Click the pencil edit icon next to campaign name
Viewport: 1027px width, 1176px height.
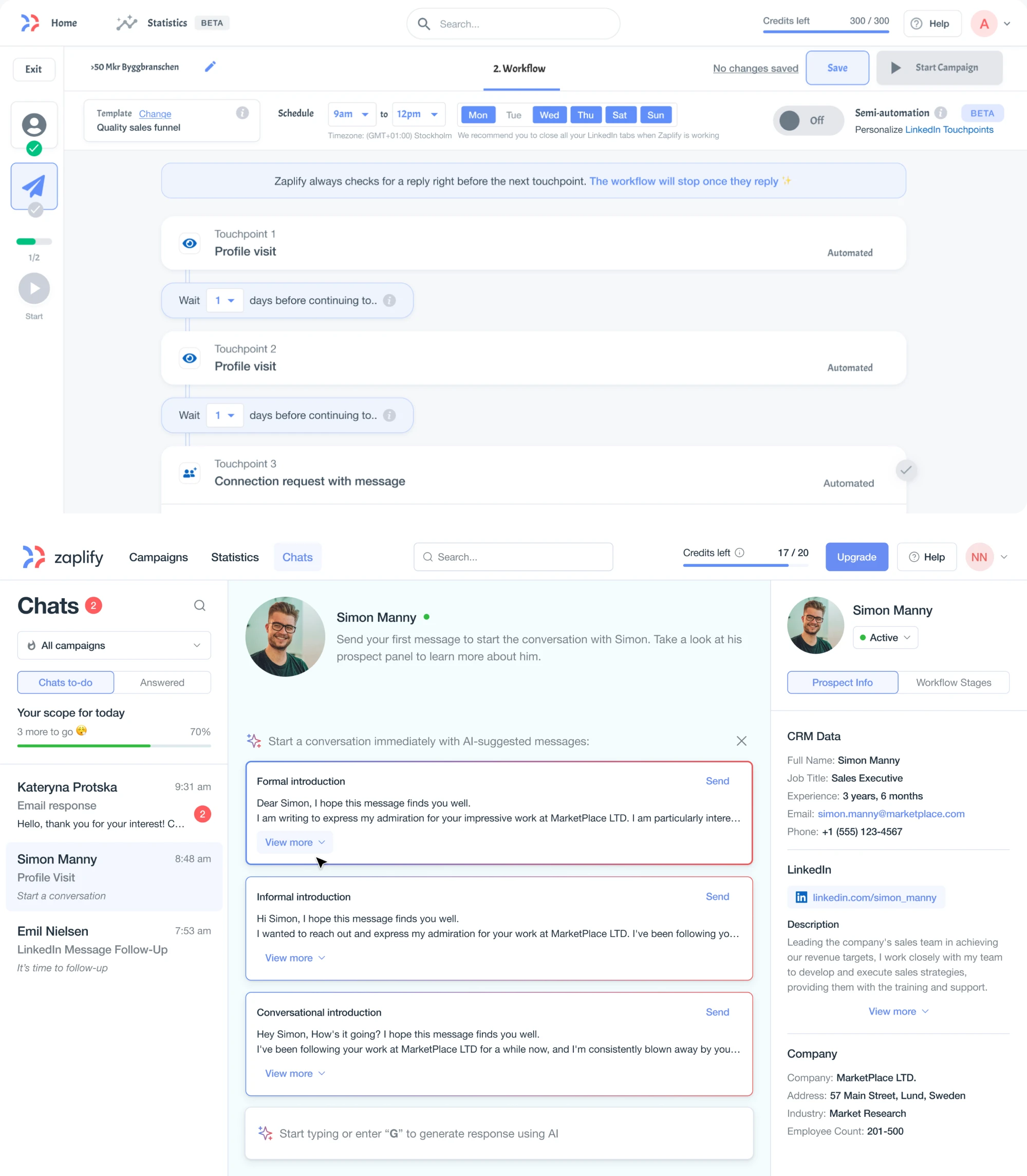(210, 66)
